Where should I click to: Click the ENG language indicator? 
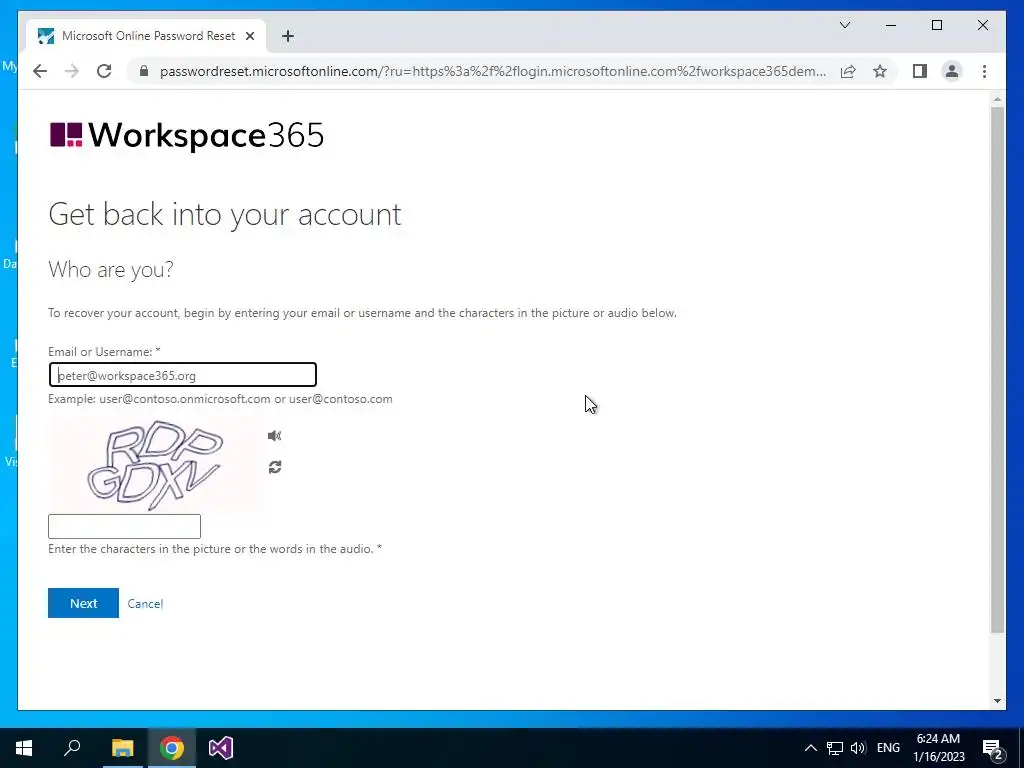[888, 748]
